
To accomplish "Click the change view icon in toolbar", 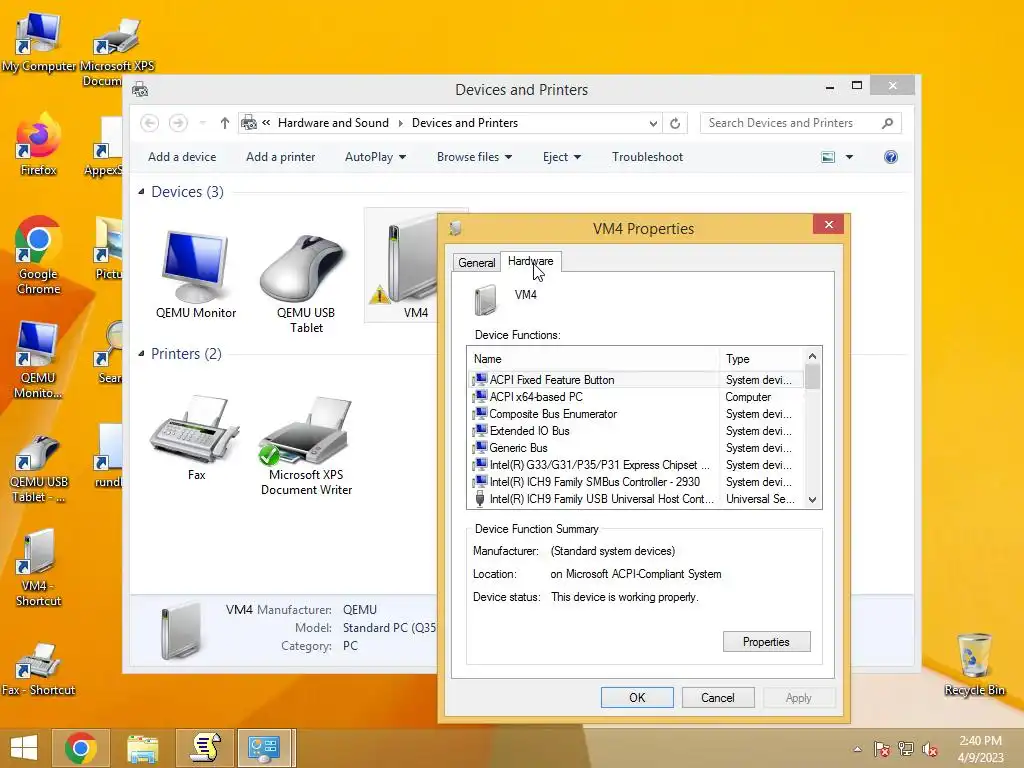I will point(827,157).
